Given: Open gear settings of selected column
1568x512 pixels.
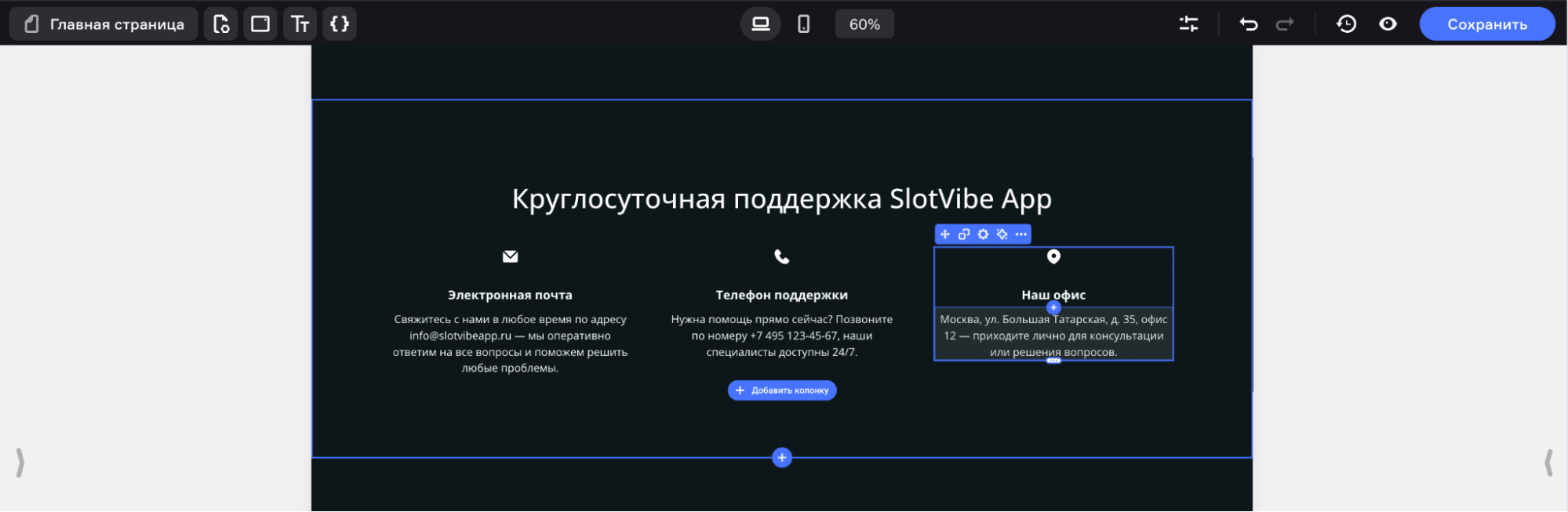Looking at the screenshot, I should [983, 234].
